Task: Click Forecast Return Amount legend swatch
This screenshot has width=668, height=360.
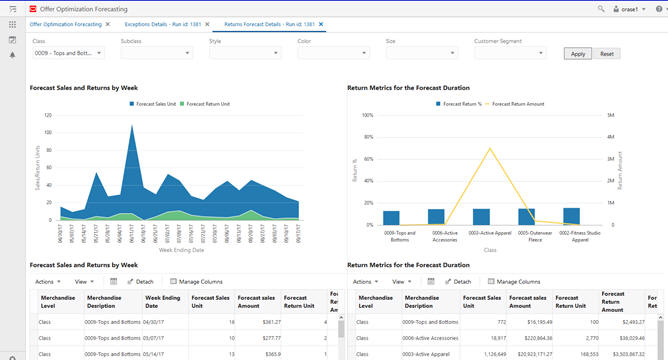Action: point(488,104)
